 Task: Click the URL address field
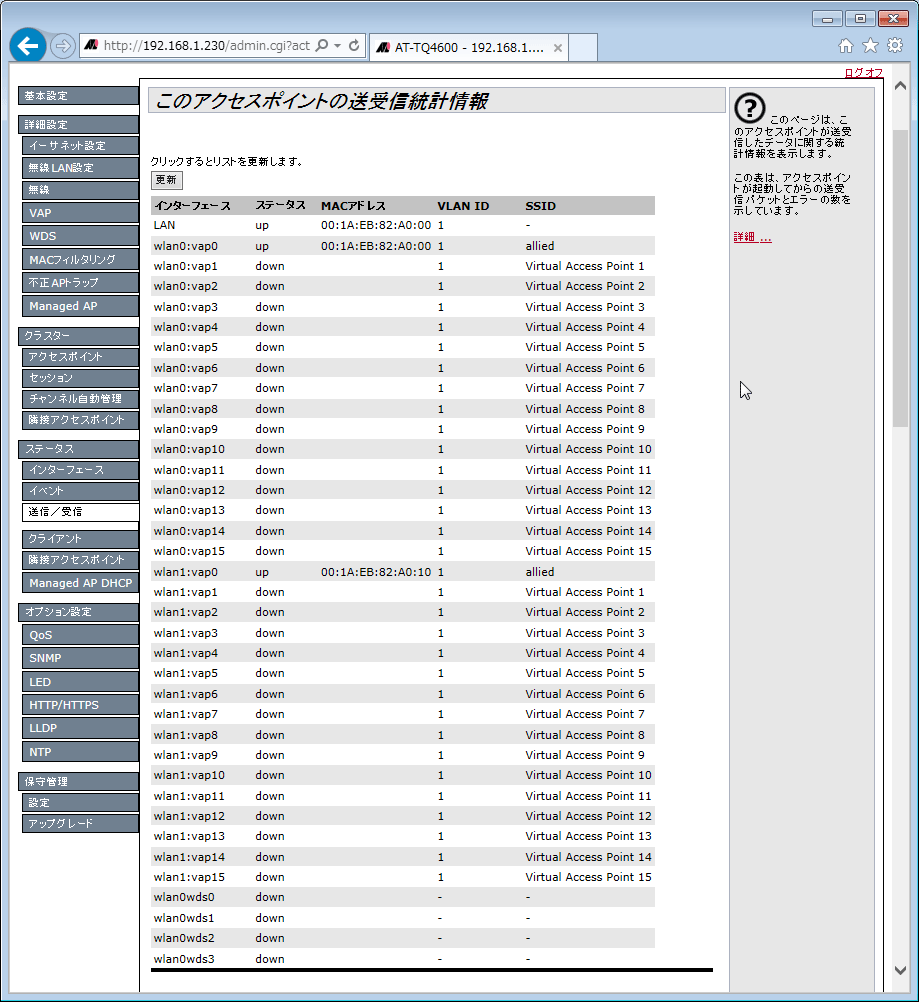[x=206, y=46]
